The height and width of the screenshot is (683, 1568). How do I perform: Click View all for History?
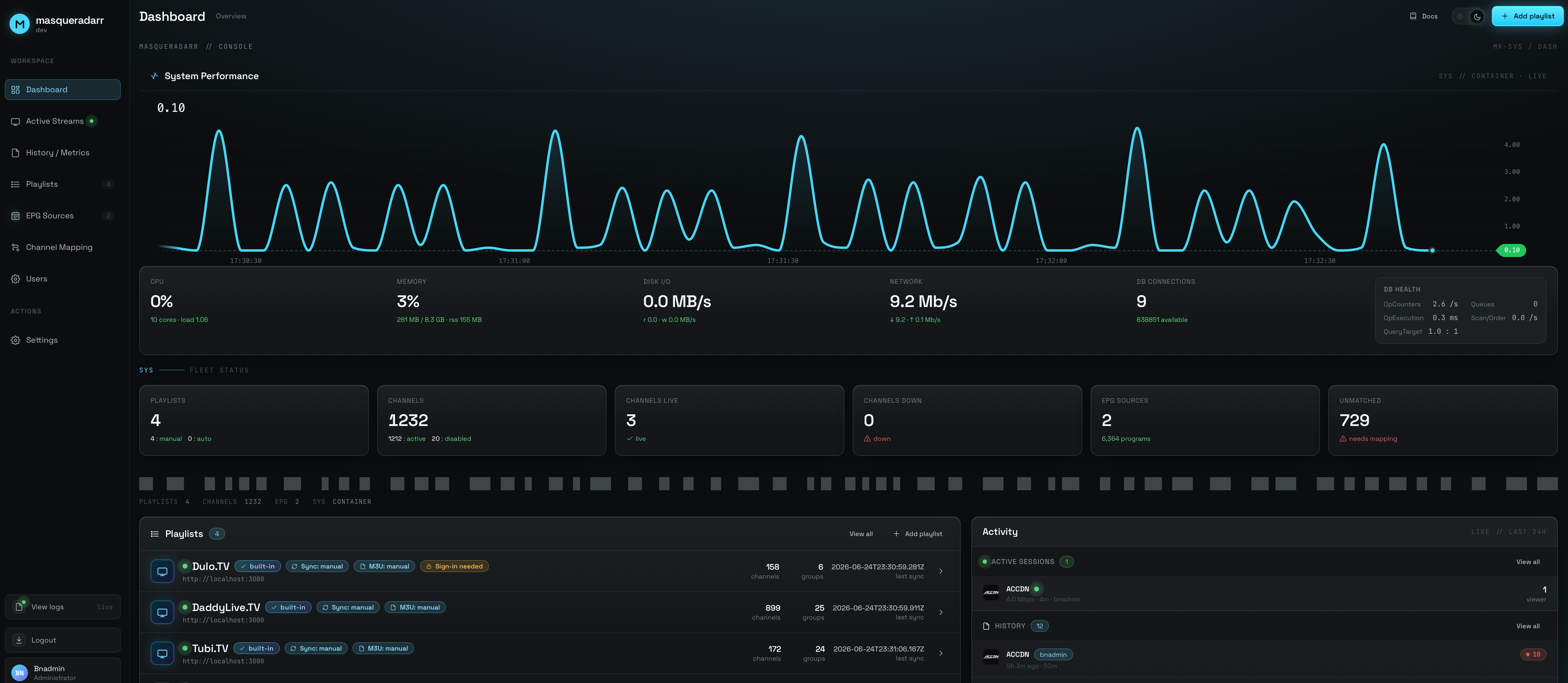point(1528,626)
